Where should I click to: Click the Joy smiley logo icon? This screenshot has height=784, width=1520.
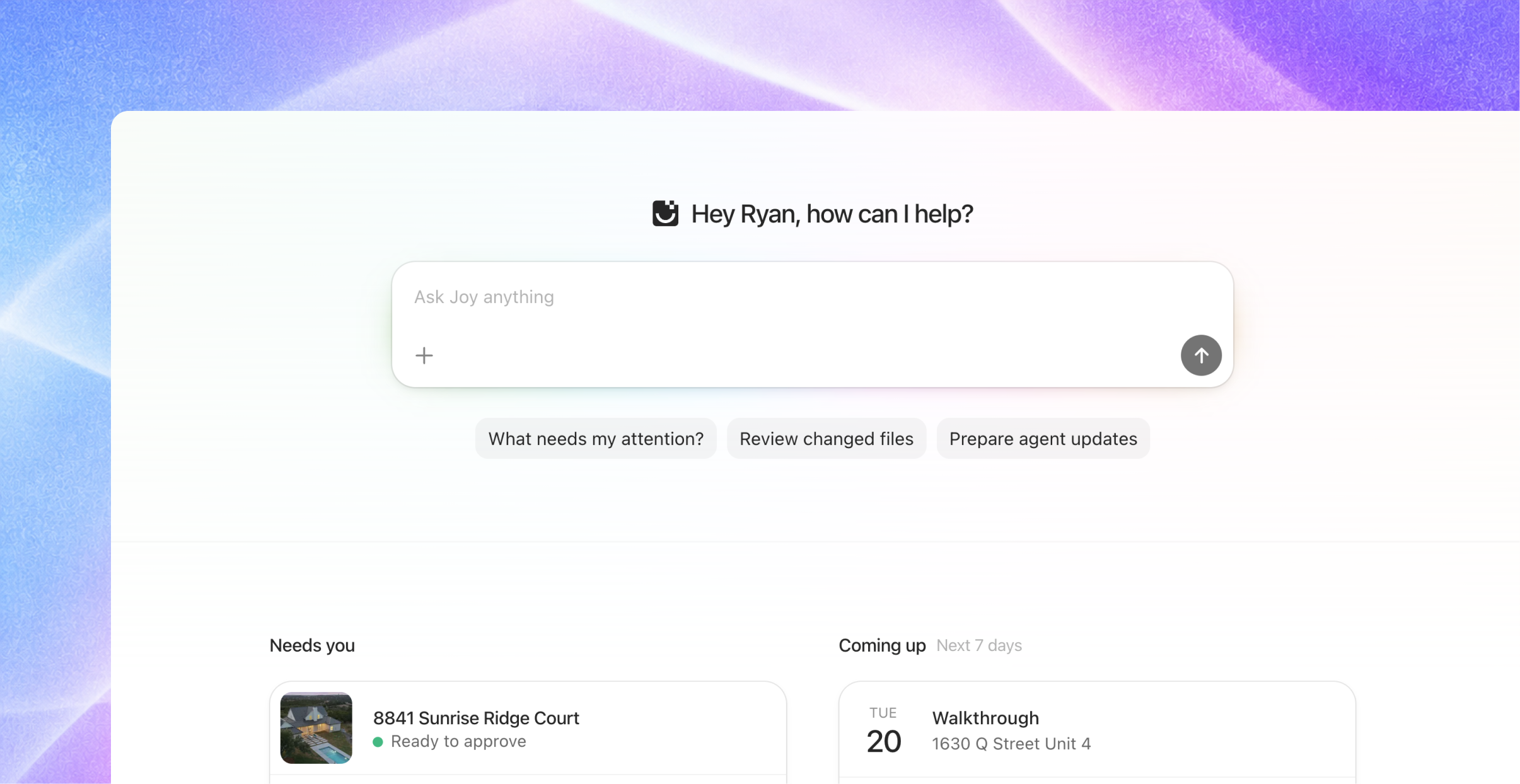pyautogui.click(x=665, y=214)
